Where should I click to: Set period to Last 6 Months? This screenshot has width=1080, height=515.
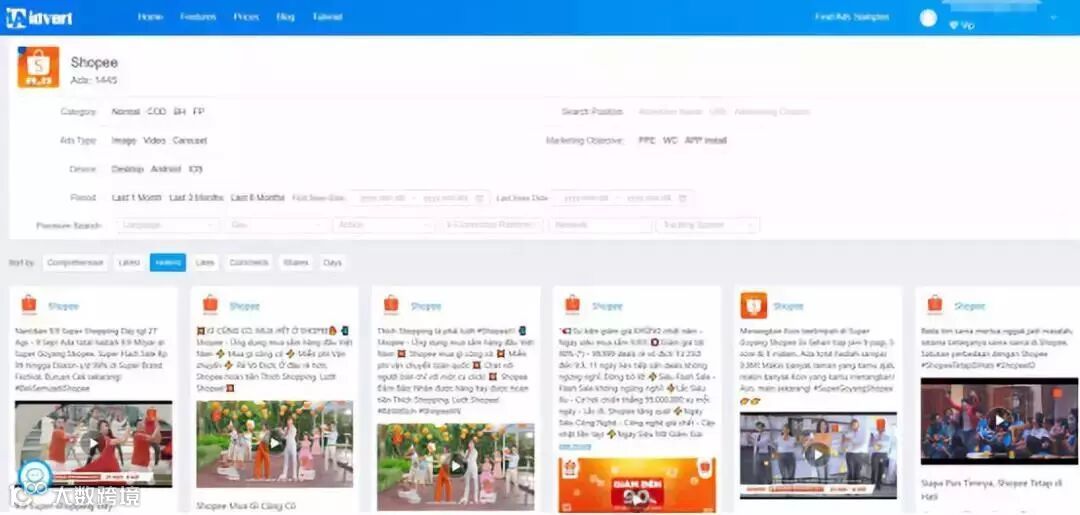tap(258, 198)
